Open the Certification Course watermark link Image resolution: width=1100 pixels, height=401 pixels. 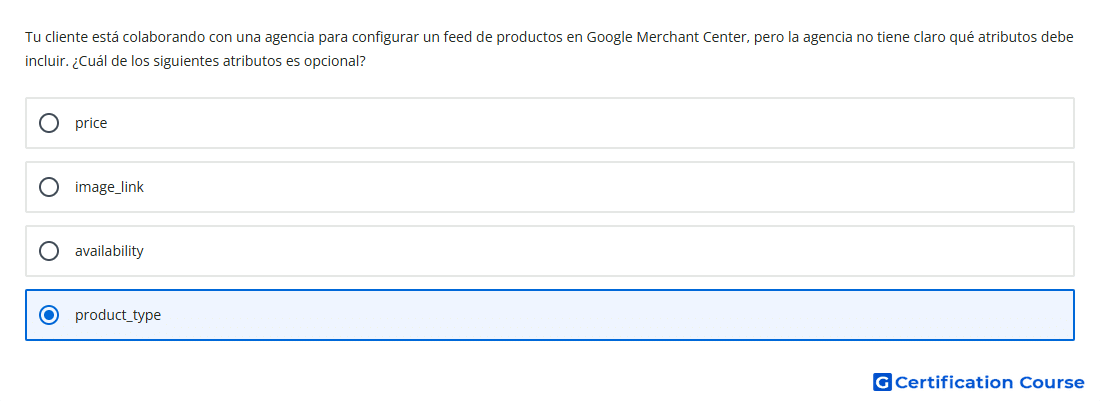click(979, 382)
